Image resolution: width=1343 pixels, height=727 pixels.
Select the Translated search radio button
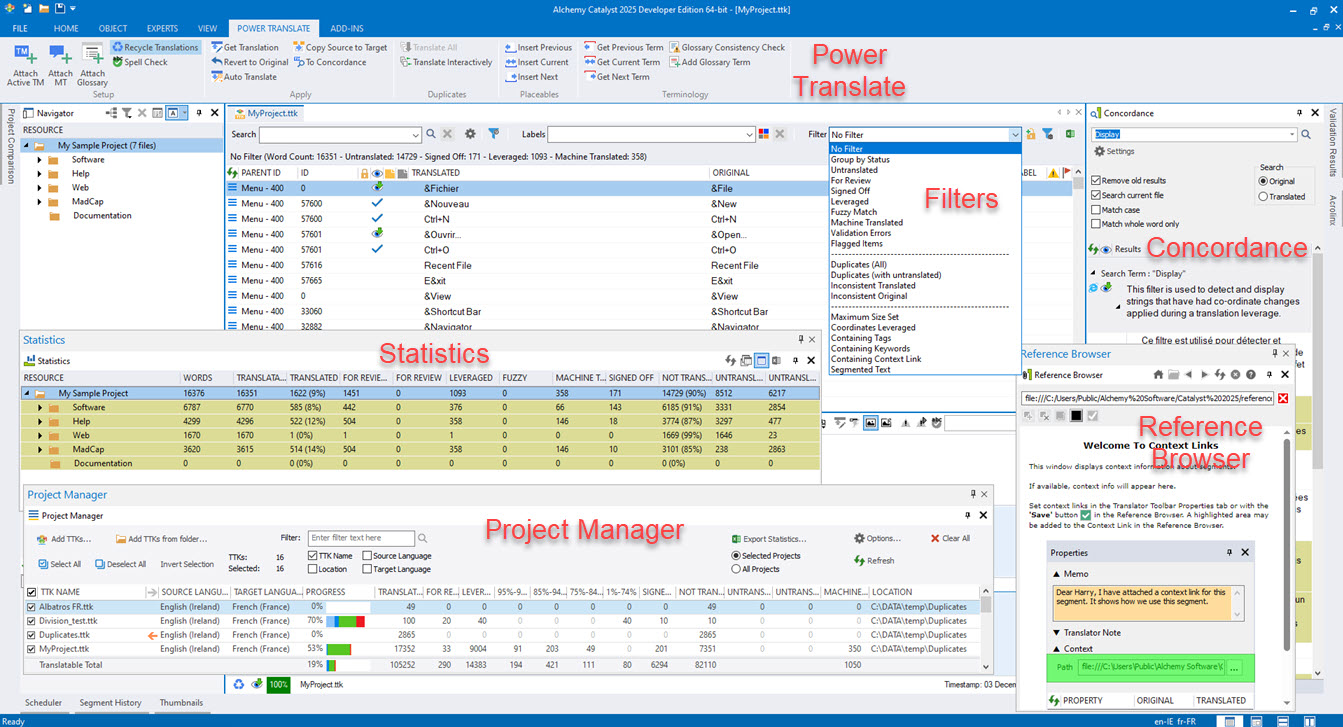pos(1263,196)
